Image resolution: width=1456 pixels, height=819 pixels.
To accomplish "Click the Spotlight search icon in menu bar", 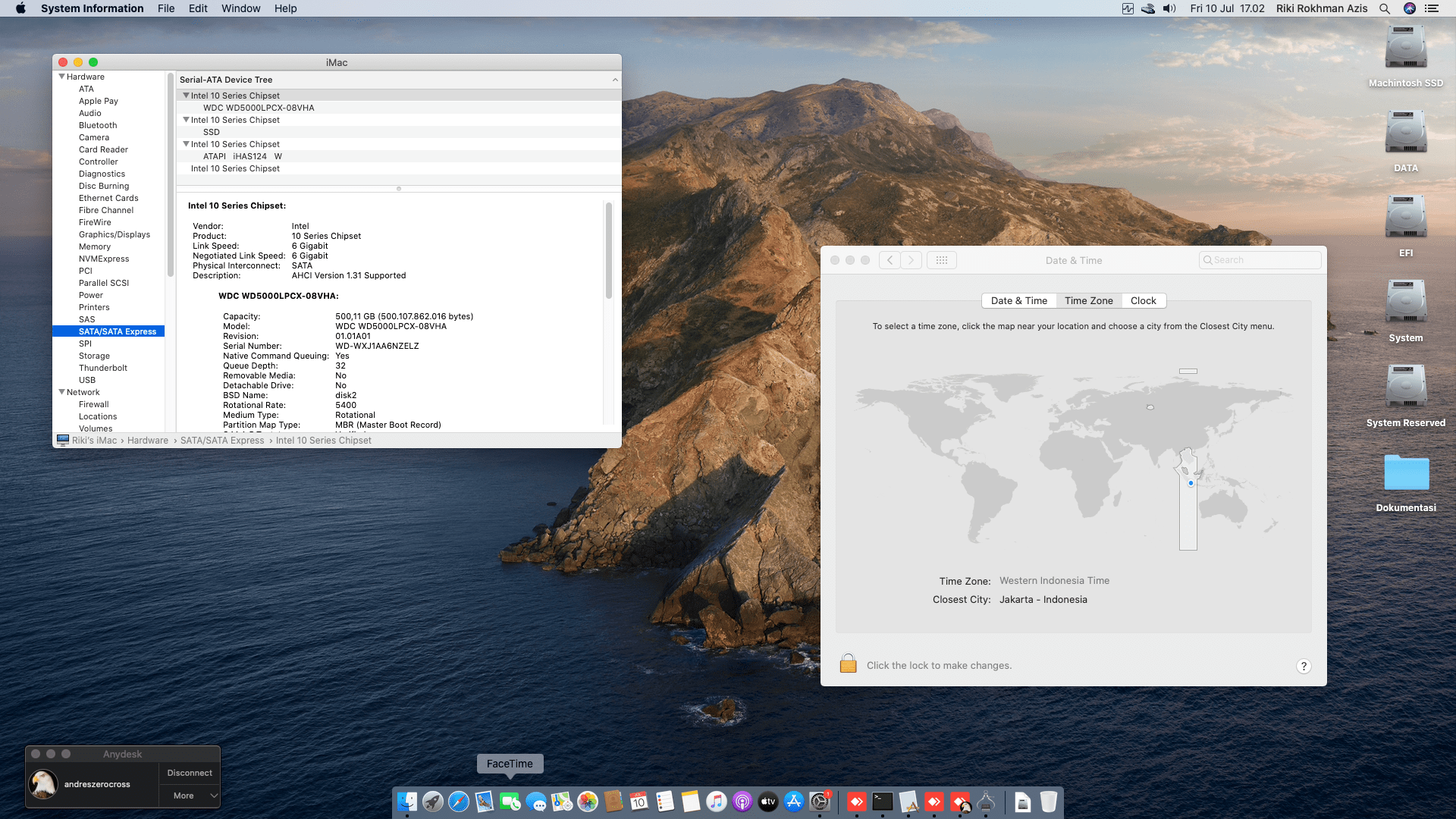I will pos(1384,8).
